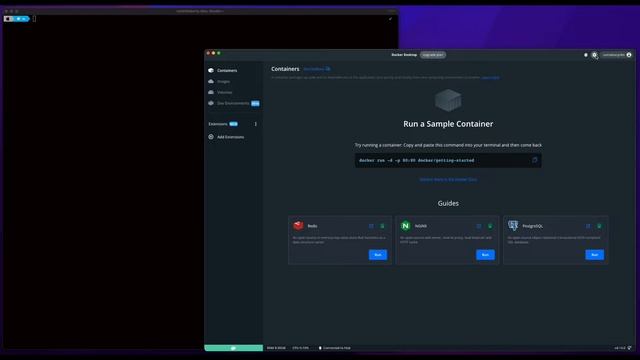
Task: Click the Containers sidebar icon
Action: (x=211, y=71)
